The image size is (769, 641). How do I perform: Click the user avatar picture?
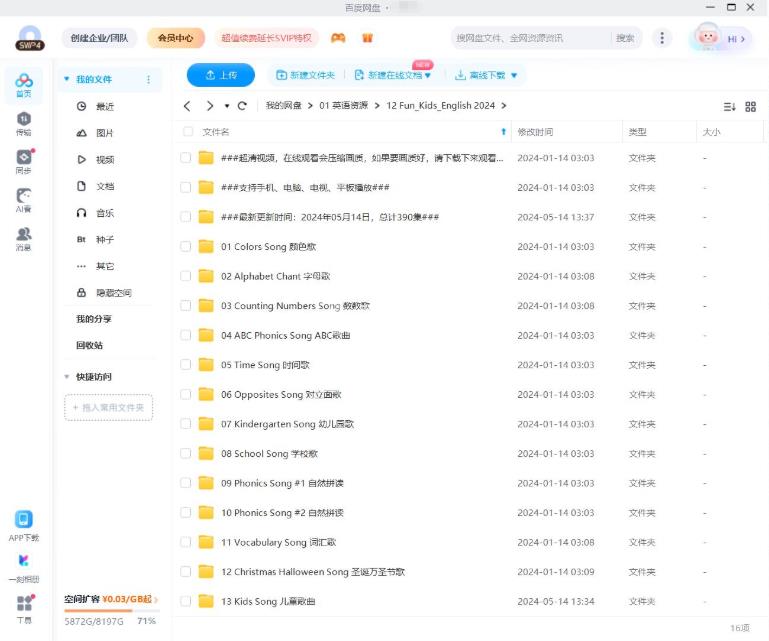707,37
